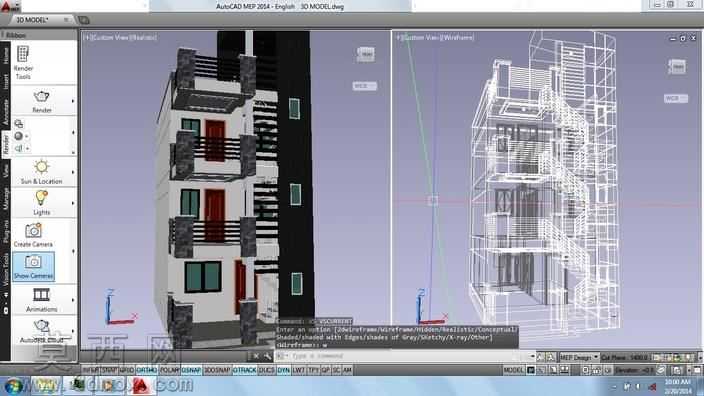
Task: Click the command line customize wrench icon
Action: tap(268, 356)
